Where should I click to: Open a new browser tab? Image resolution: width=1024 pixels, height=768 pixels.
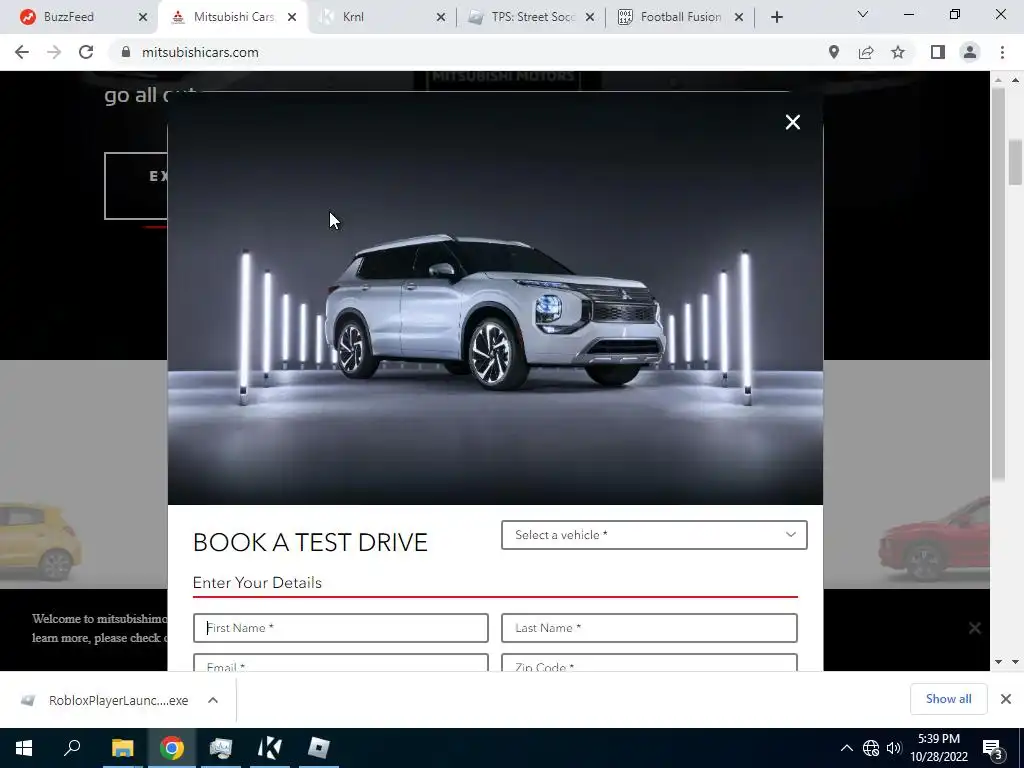pos(776,17)
